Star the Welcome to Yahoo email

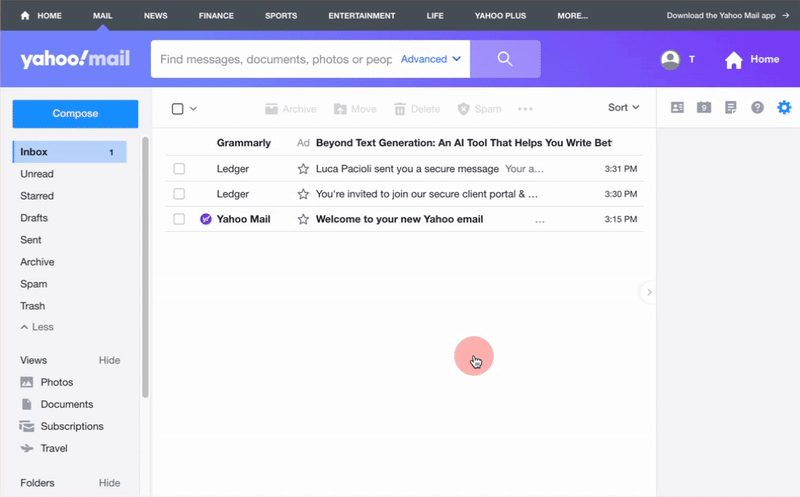[303, 219]
